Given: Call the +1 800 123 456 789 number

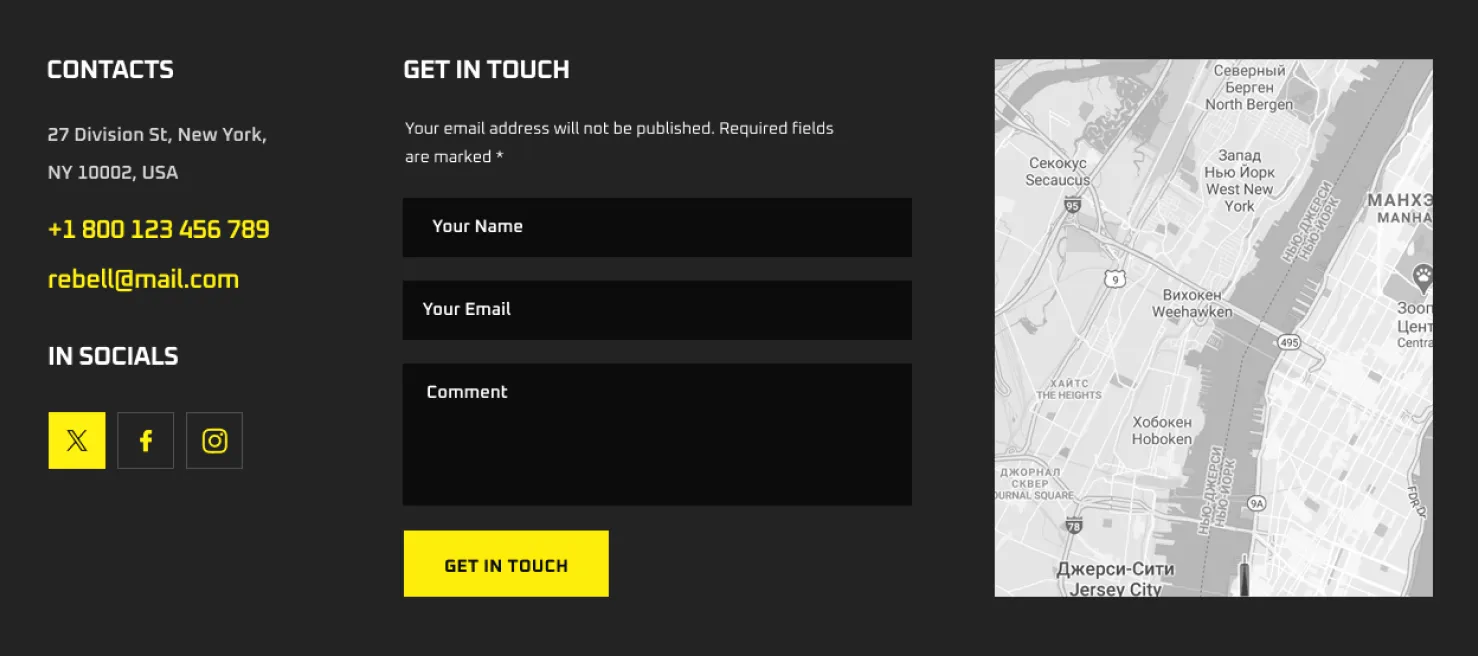Looking at the screenshot, I should pos(158,229).
